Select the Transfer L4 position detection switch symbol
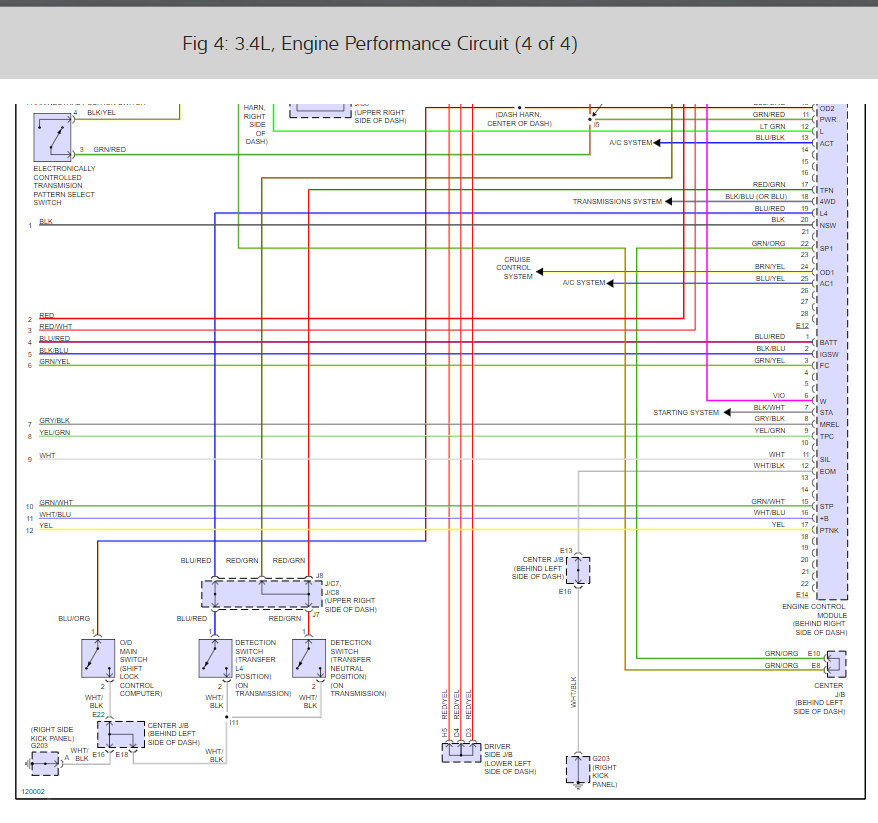 click(215, 658)
